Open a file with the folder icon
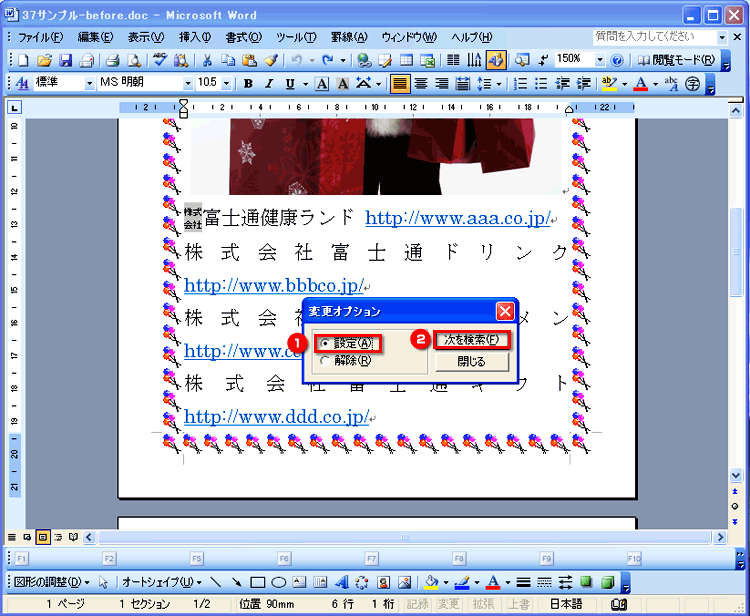 click(x=44, y=60)
